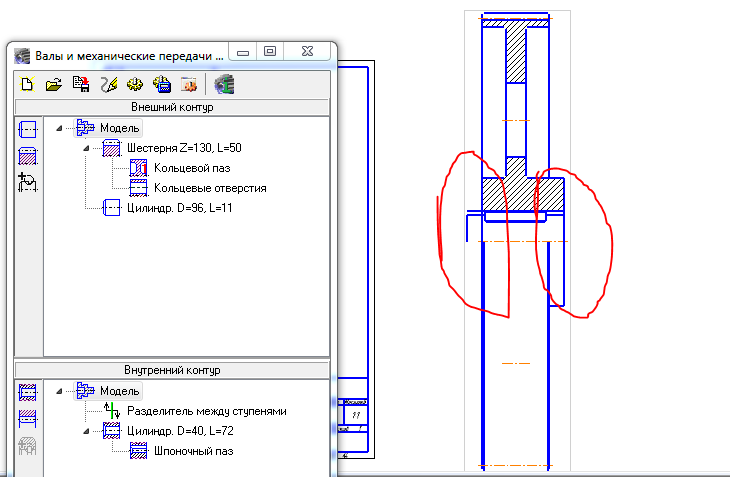
Task: Click the orange gears window toolbar icon
Action: click(x=189, y=84)
